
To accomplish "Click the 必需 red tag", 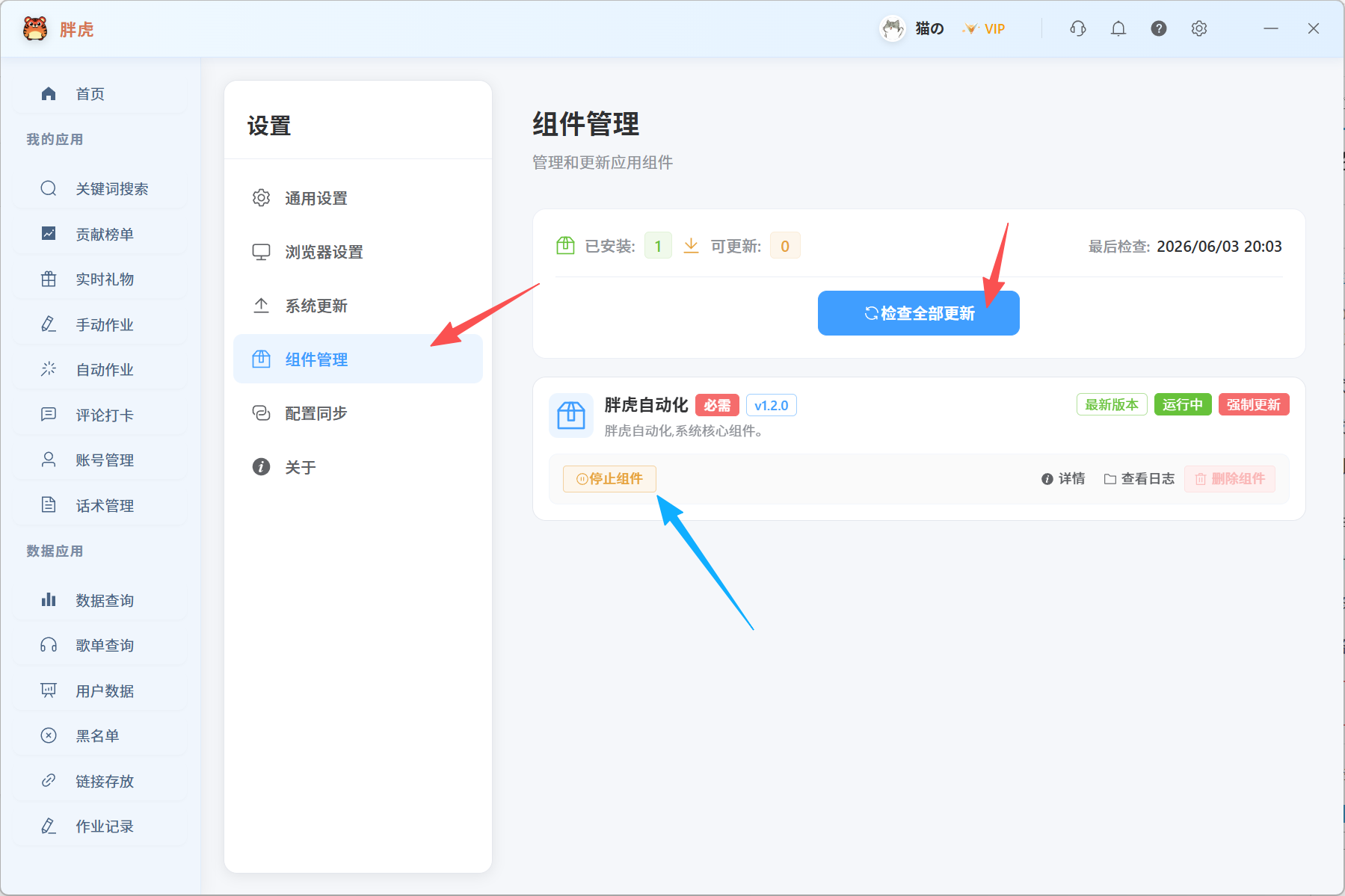I will point(717,405).
